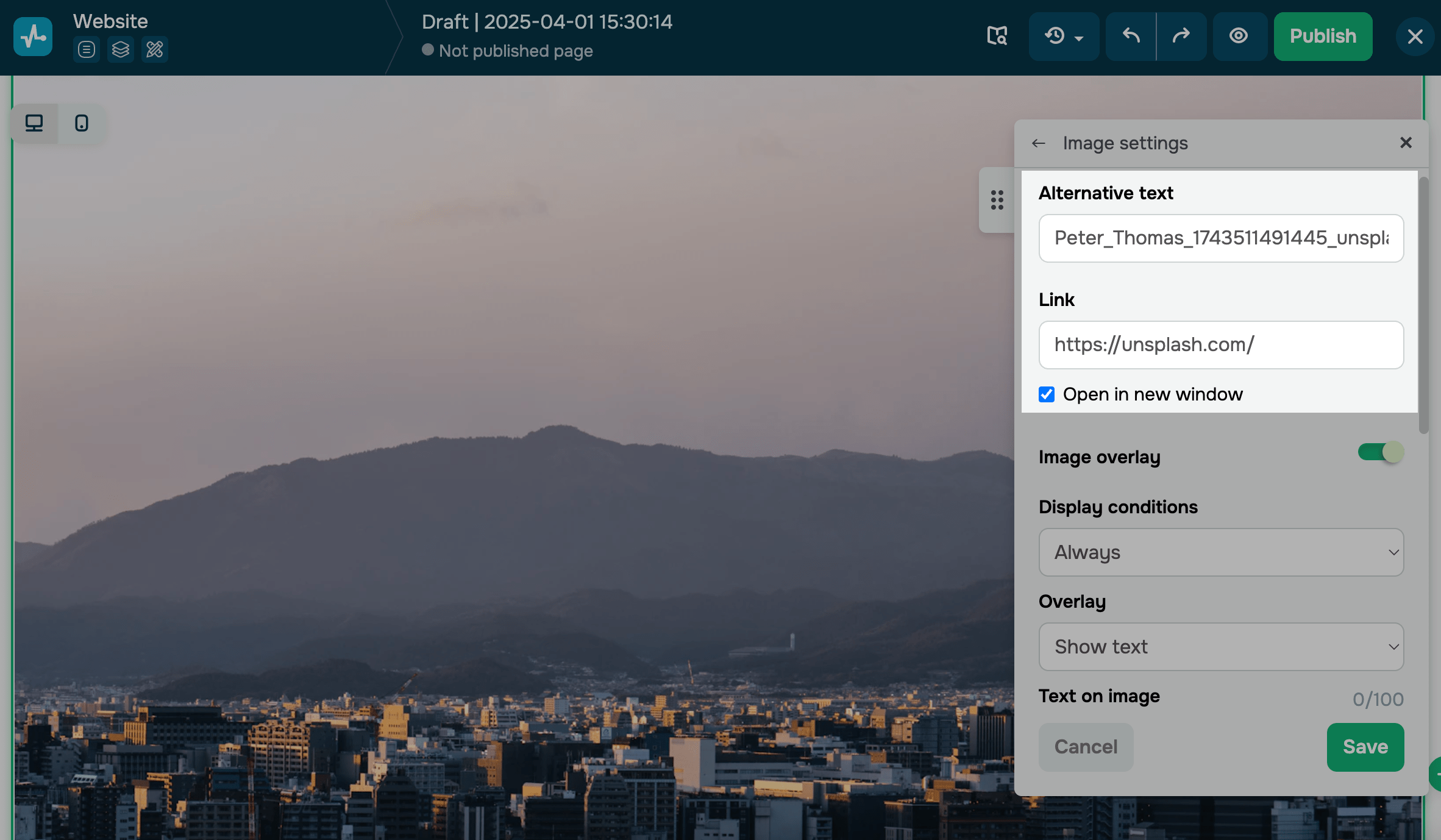Redo the last change
Image resolution: width=1441 pixels, height=840 pixels.
[x=1181, y=36]
